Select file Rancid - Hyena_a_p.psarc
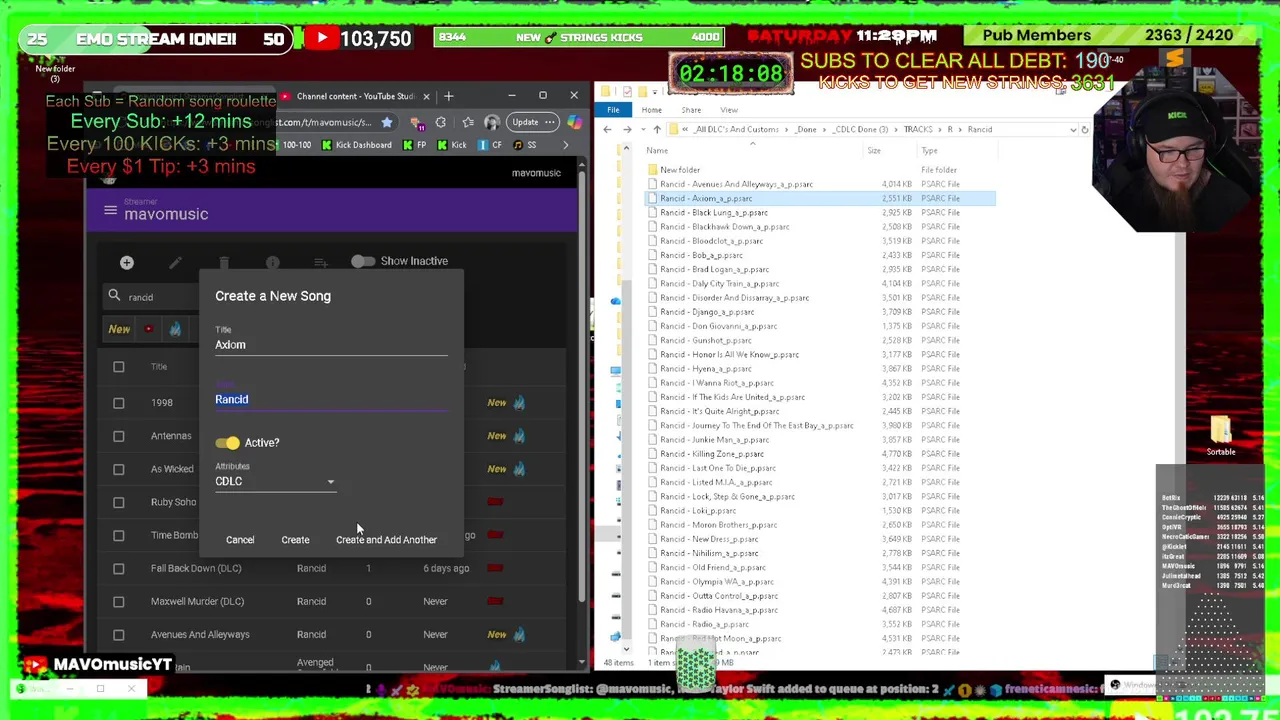 [705, 369]
